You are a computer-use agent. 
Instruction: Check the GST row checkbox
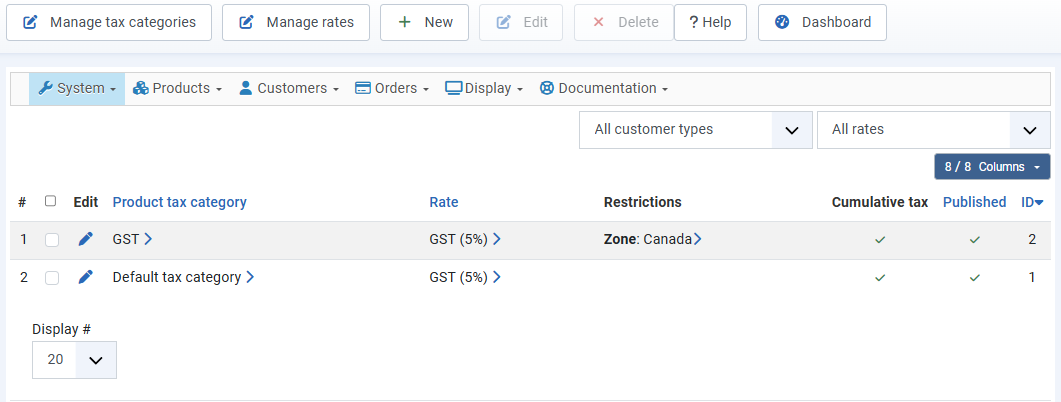click(x=52, y=240)
